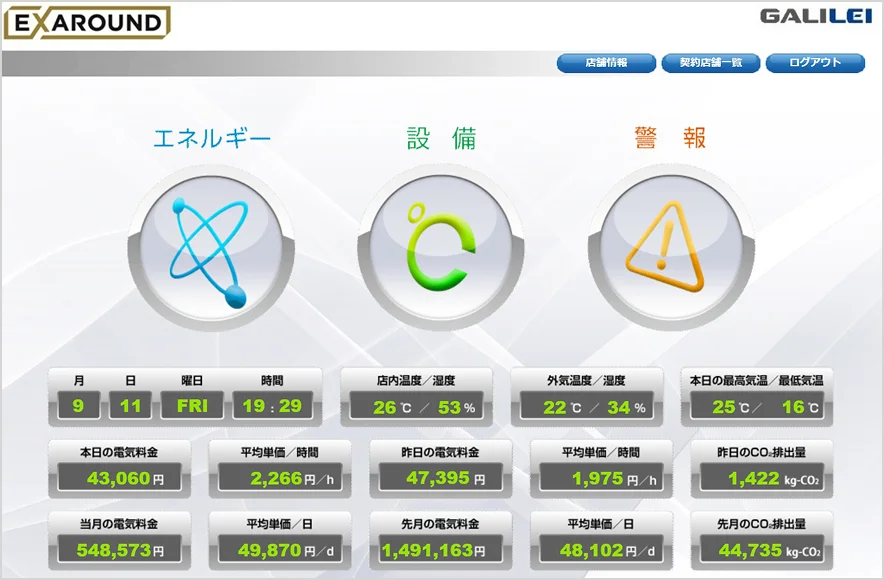Click the ログアウト logout button

(x=815, y=63)
